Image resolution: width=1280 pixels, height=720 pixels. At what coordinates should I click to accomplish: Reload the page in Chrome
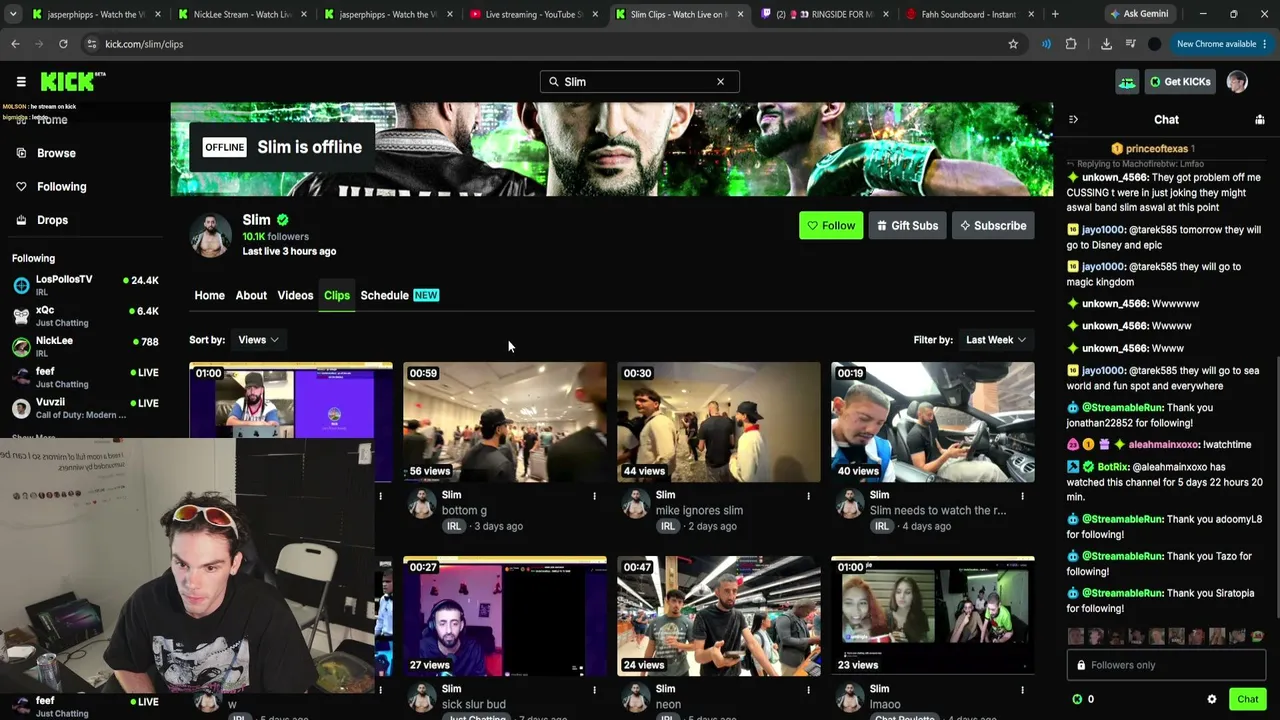pyautogui.click(x=63, y=44)
